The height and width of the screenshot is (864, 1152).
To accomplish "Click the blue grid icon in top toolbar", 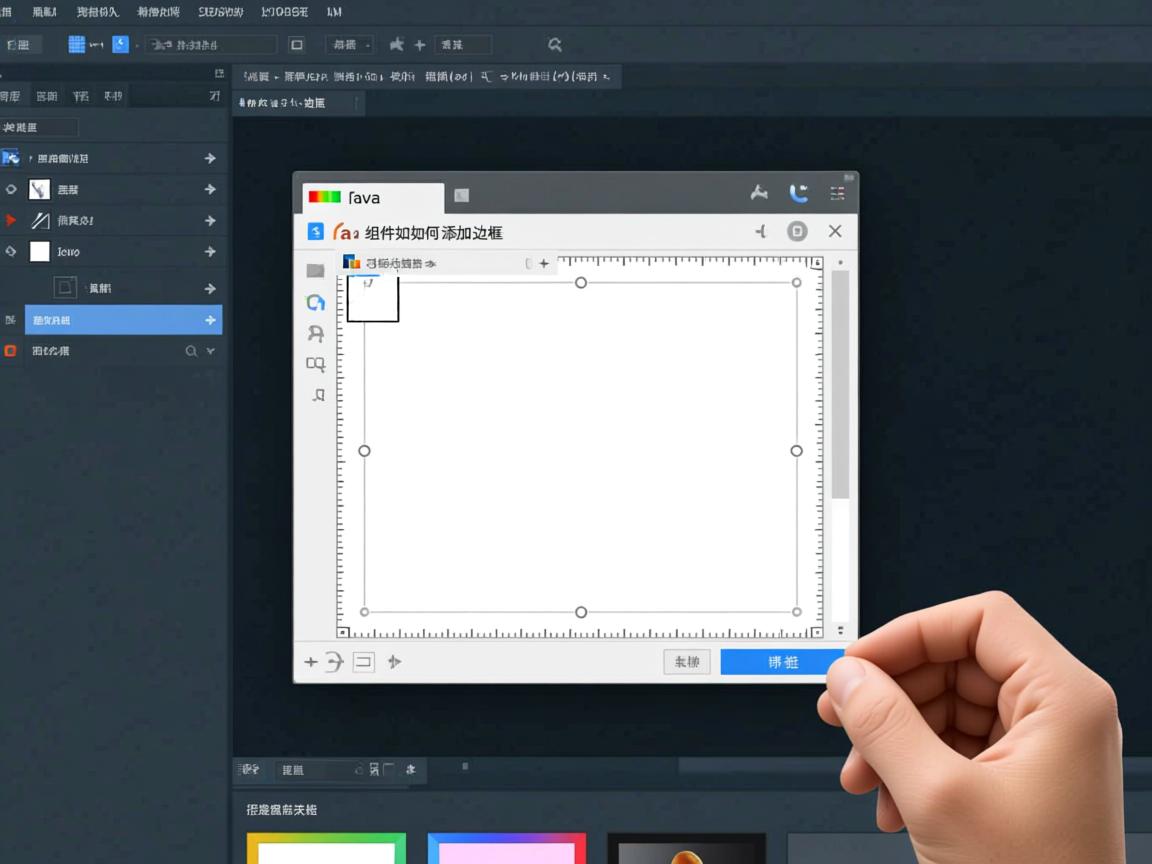I will click(76, 44).
